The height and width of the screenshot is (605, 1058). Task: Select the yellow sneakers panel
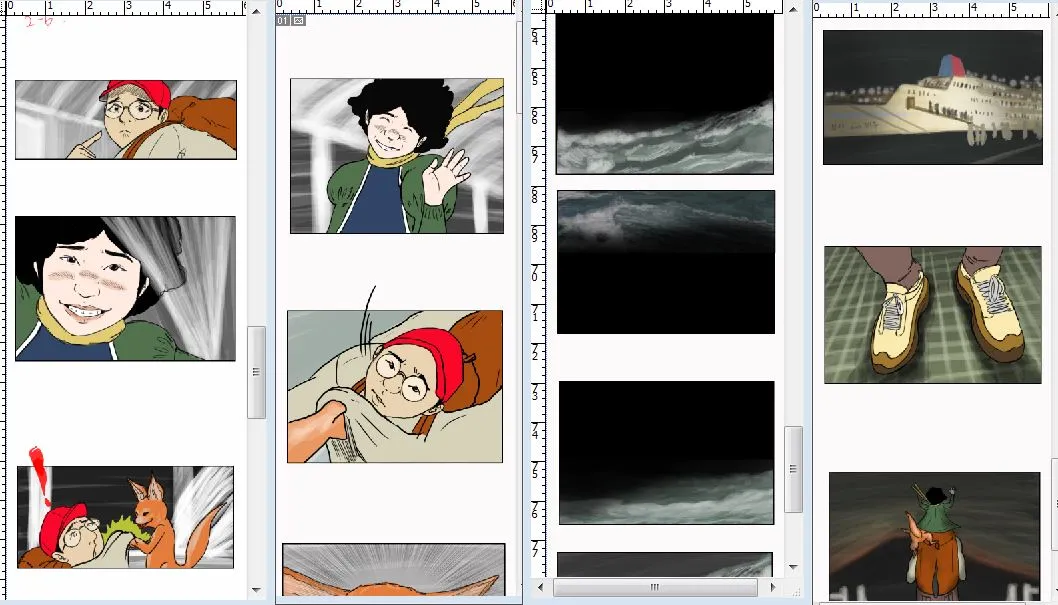tap(932, 315)
